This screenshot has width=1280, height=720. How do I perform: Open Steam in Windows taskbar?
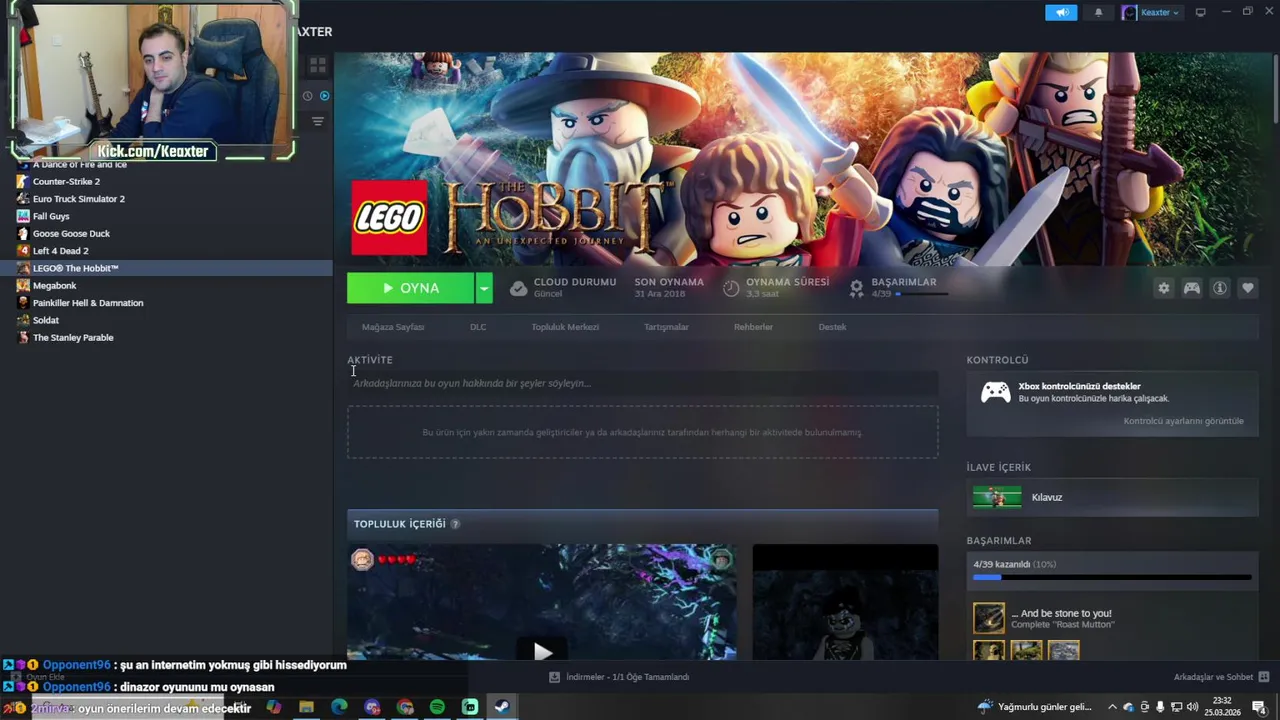tap(503, 707)
